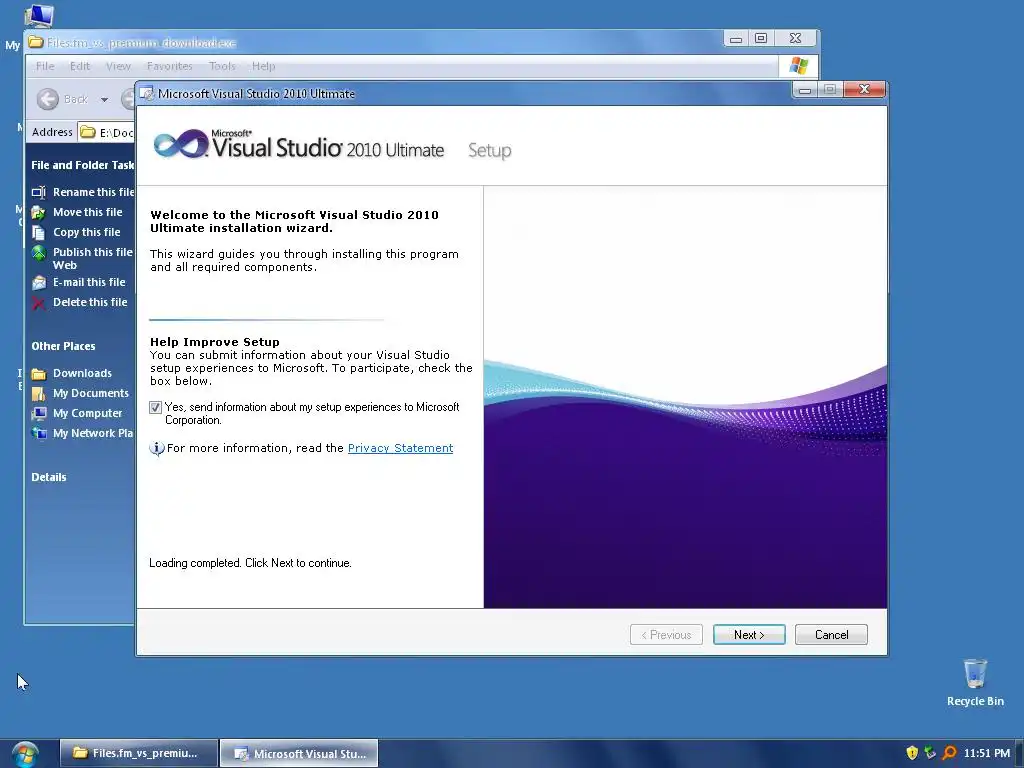Collapse File and Folder Tasks section header
This screenshot has height=768, width=1024.
82,165
